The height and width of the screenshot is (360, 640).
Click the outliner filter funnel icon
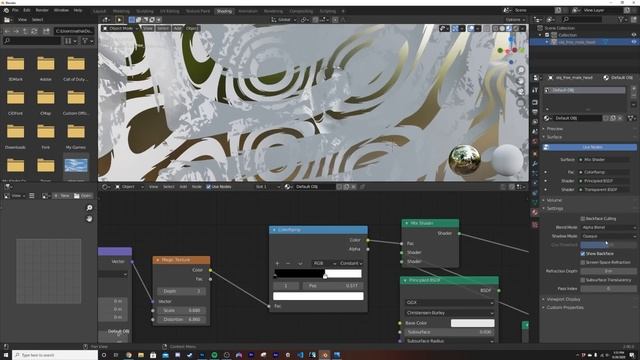(x=622, y=19)
